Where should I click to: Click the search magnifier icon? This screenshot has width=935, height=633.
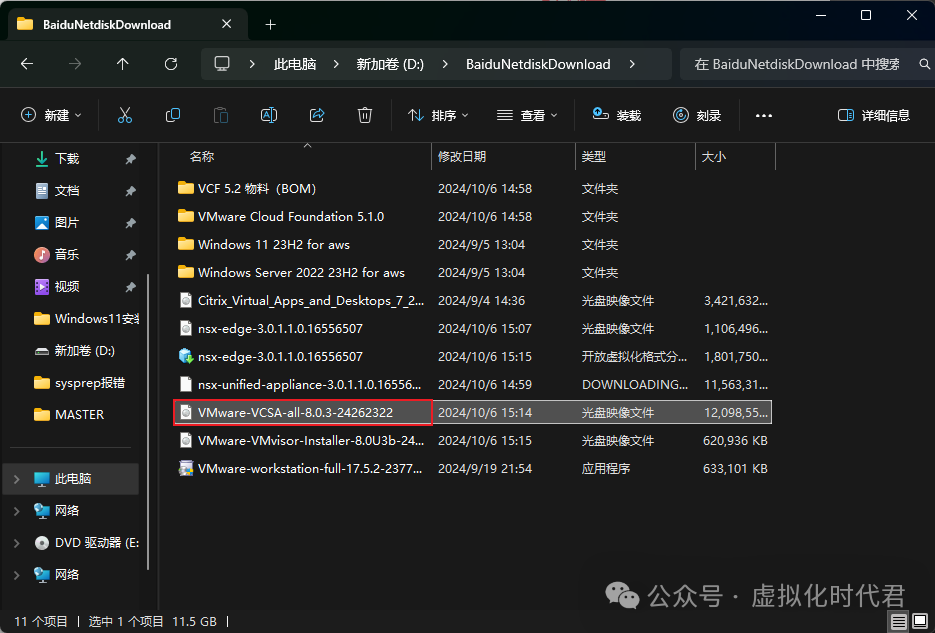tap(924, 64)
